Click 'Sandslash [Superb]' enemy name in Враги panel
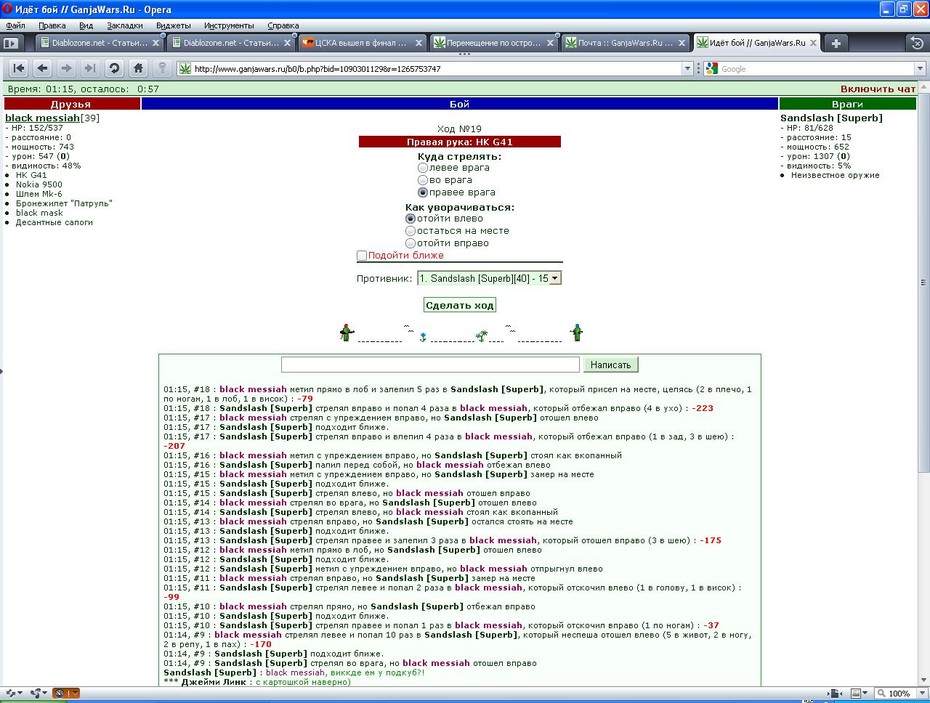Viewport: 930px width, 703px height. point(831,118)
